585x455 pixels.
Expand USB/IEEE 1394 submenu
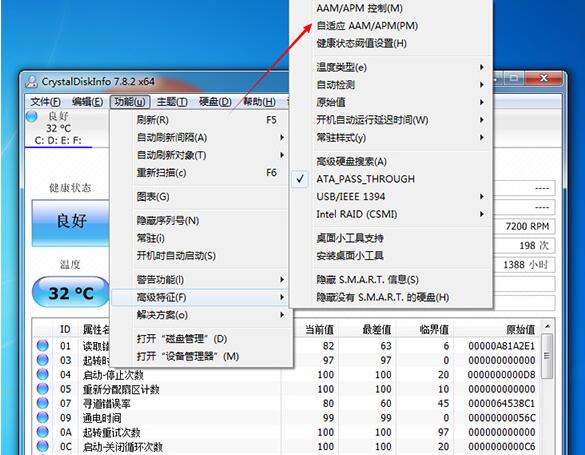391,197
